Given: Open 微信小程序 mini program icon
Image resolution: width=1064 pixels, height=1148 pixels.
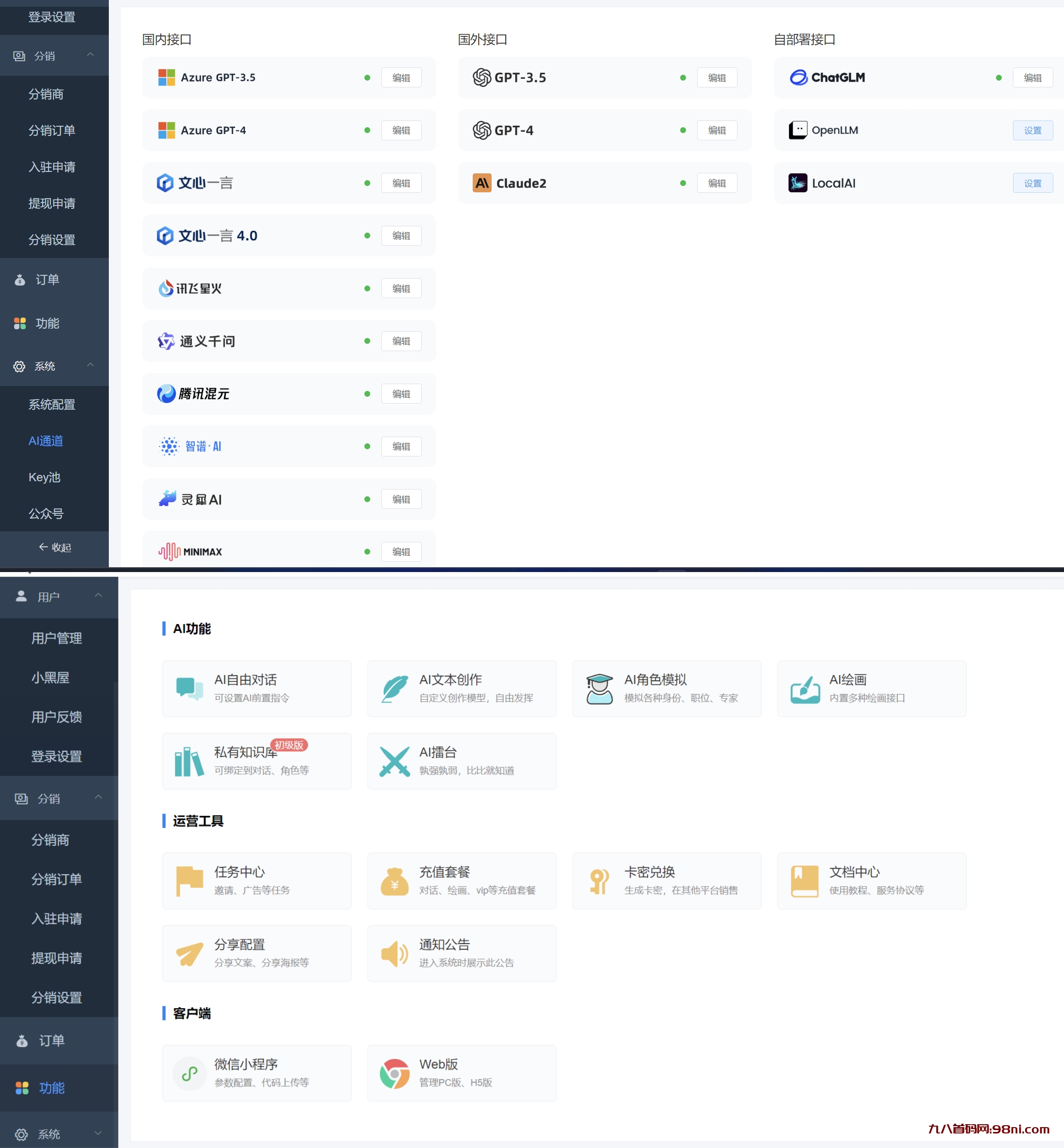Looking at the screenshot, I should pos(189,1073).
